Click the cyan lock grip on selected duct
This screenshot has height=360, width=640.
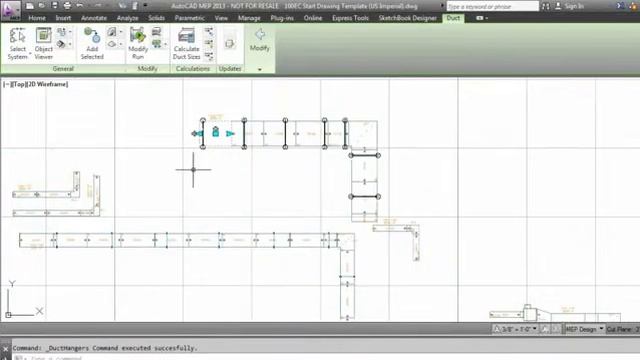click(x=216, y=132)
